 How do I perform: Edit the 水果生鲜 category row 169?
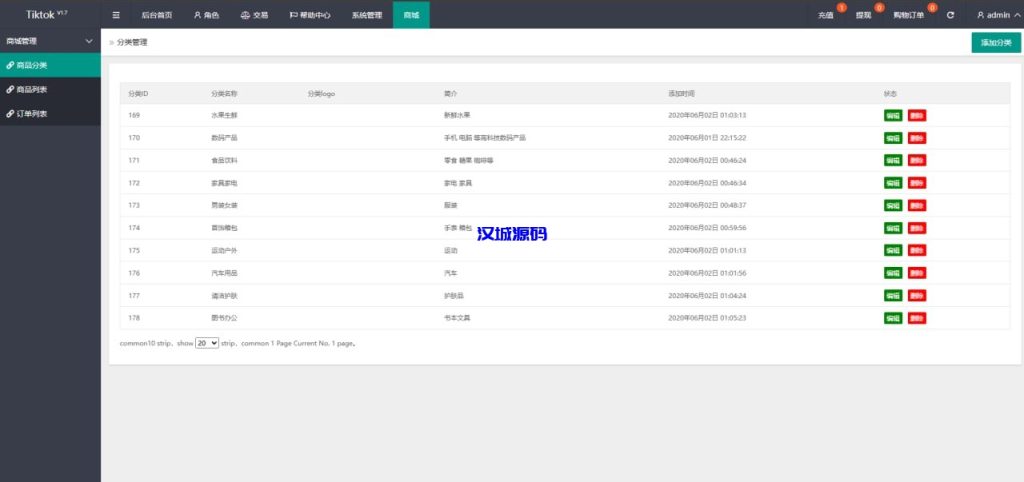click(893, 116)
